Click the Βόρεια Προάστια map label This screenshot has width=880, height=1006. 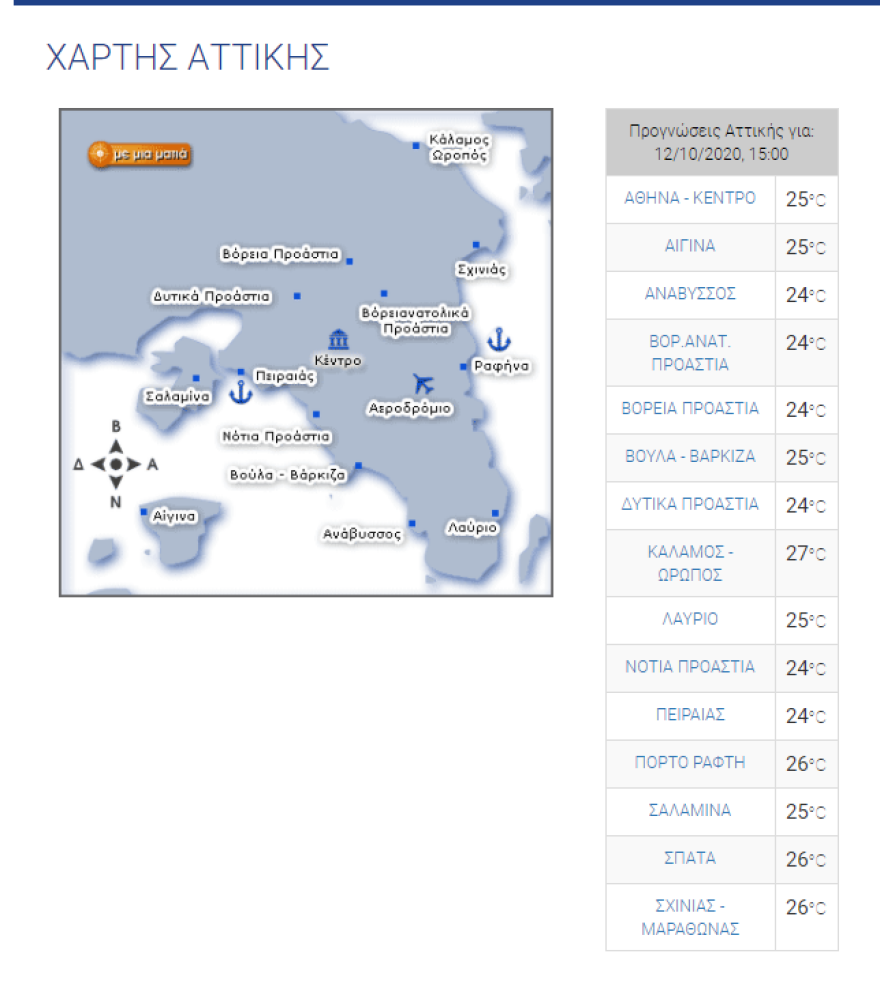click(280, 255)
